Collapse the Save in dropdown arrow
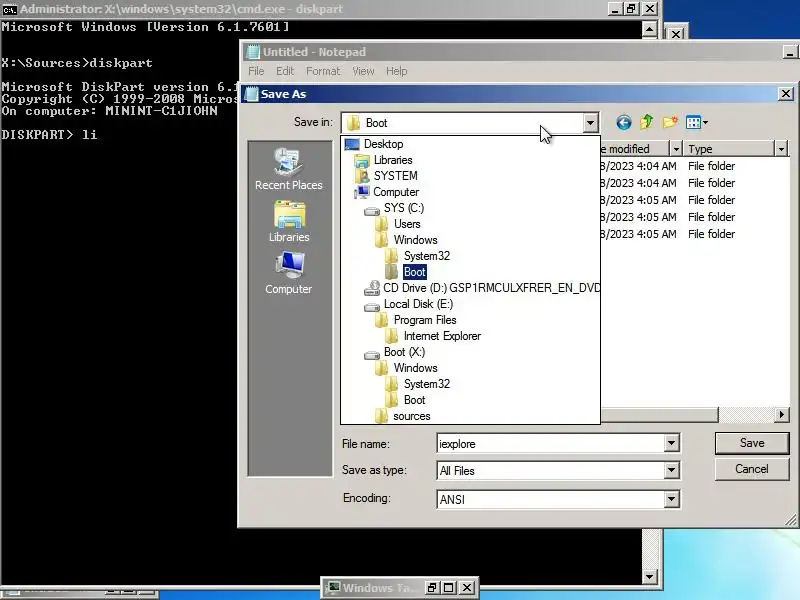The image size is (800, 600). 590,123
